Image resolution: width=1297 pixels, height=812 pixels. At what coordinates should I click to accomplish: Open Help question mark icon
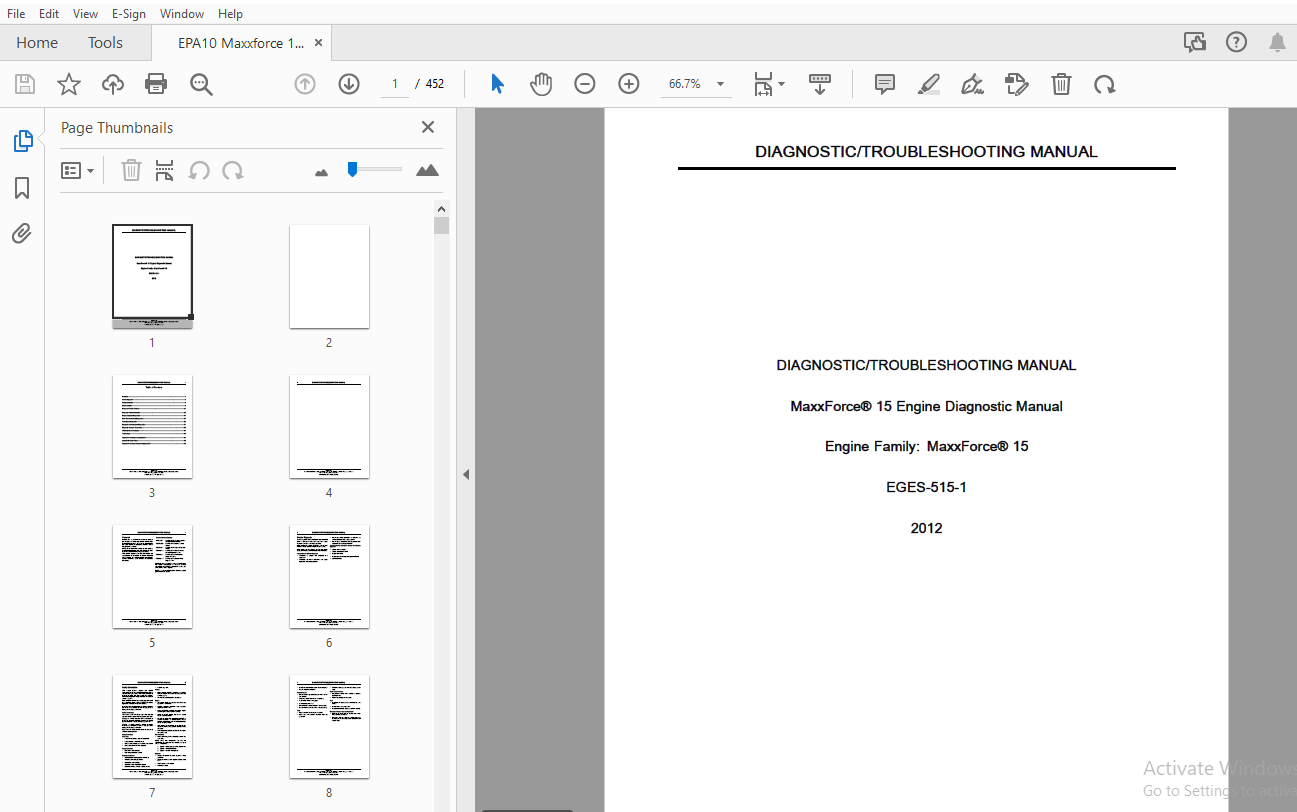1237,42
